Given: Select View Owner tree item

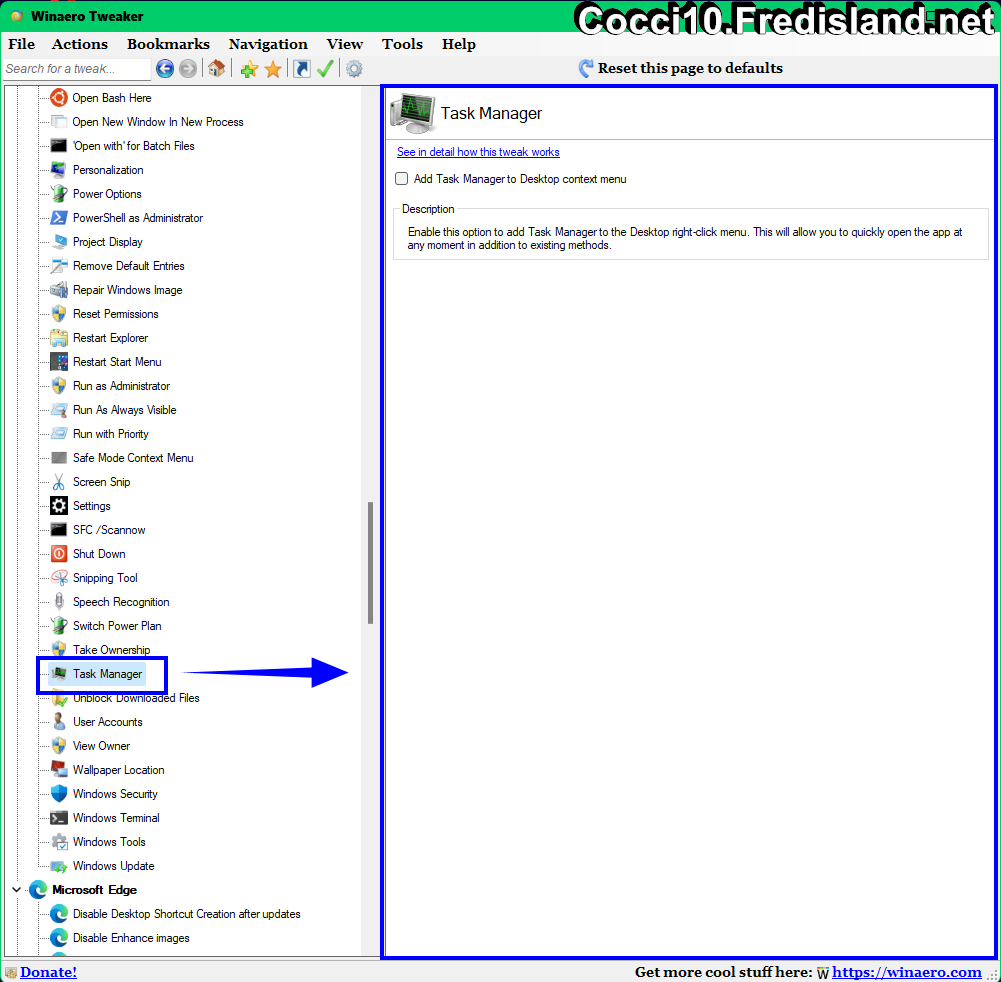Looking at the screenshot, I should click(102, 746).
